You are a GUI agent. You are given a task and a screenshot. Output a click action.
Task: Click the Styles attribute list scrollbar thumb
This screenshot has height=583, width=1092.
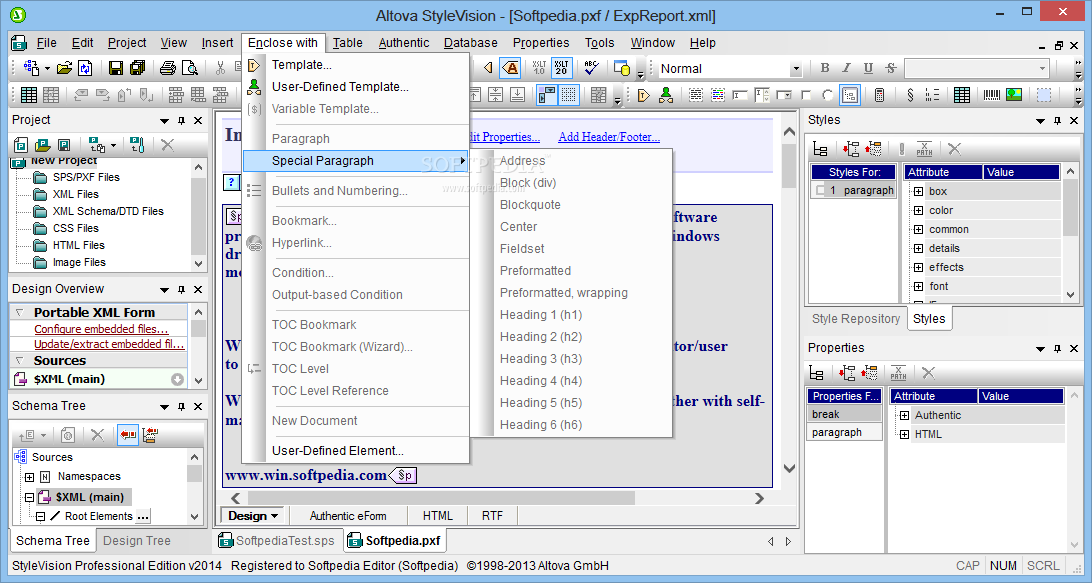pos(1070,207)
